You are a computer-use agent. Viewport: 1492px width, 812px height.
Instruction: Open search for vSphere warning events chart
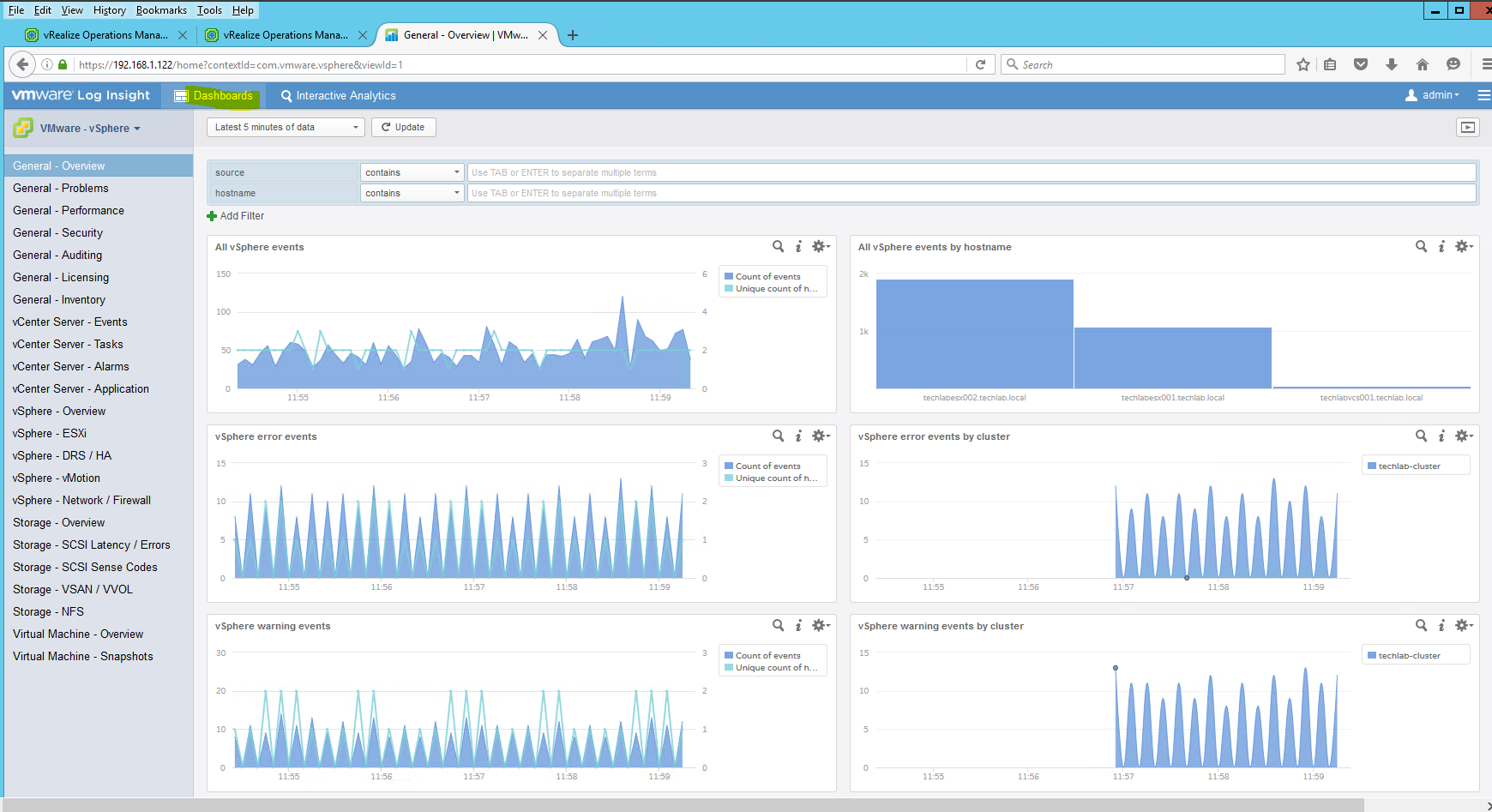point(778,625)
